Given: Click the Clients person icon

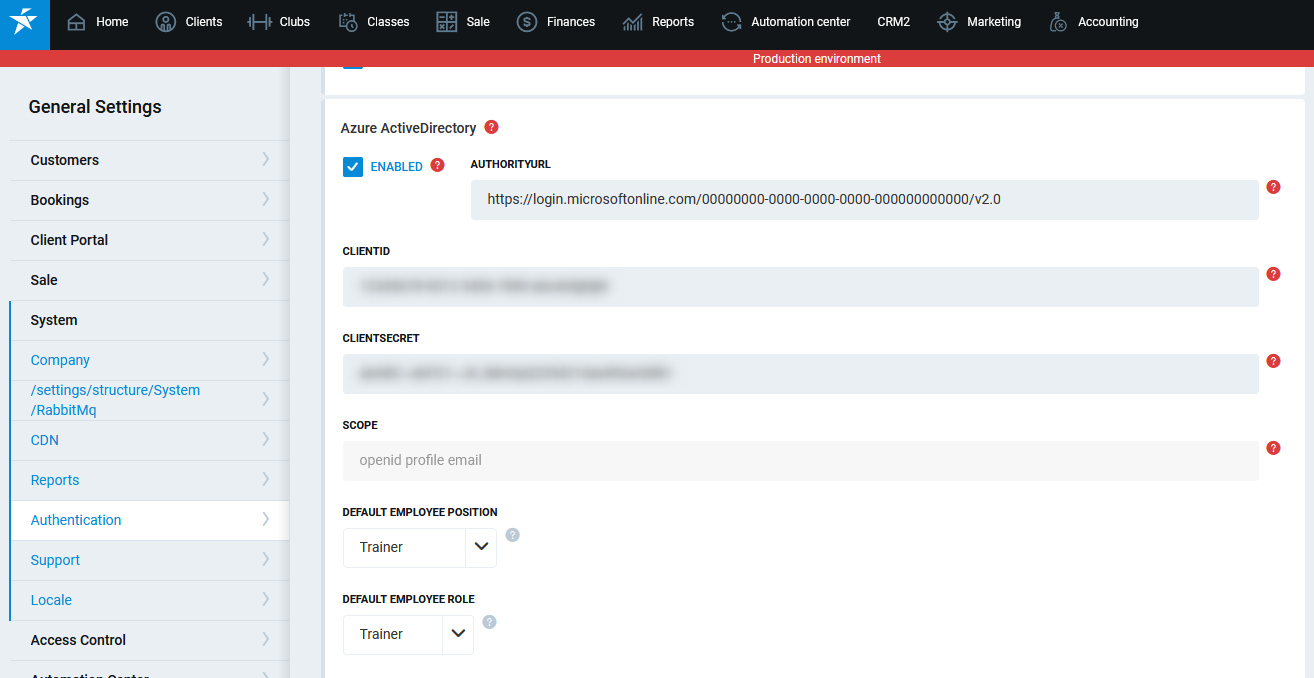Looking at the screenshot, I should (166, 22).
